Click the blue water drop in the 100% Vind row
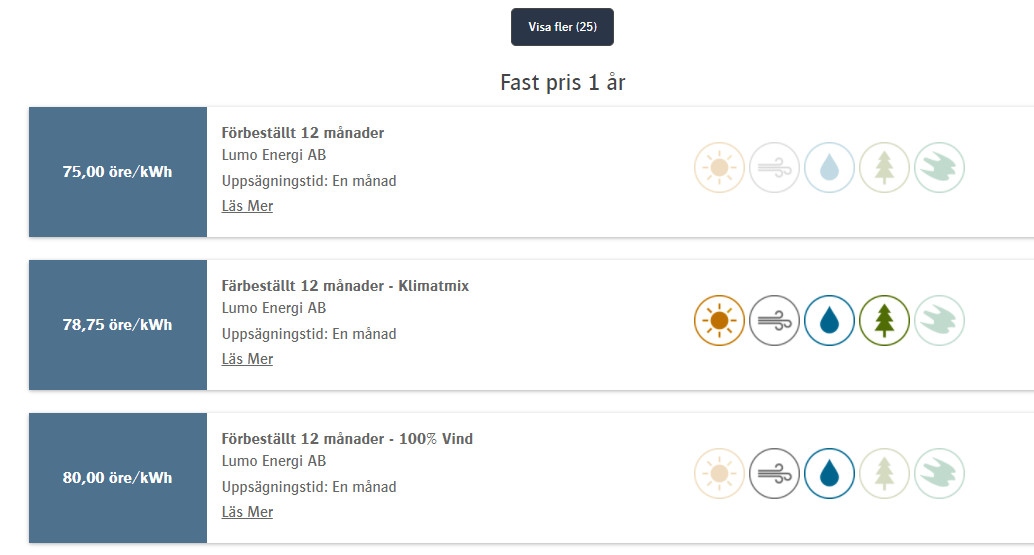The image size is (1034, 555). coord(829,474)
